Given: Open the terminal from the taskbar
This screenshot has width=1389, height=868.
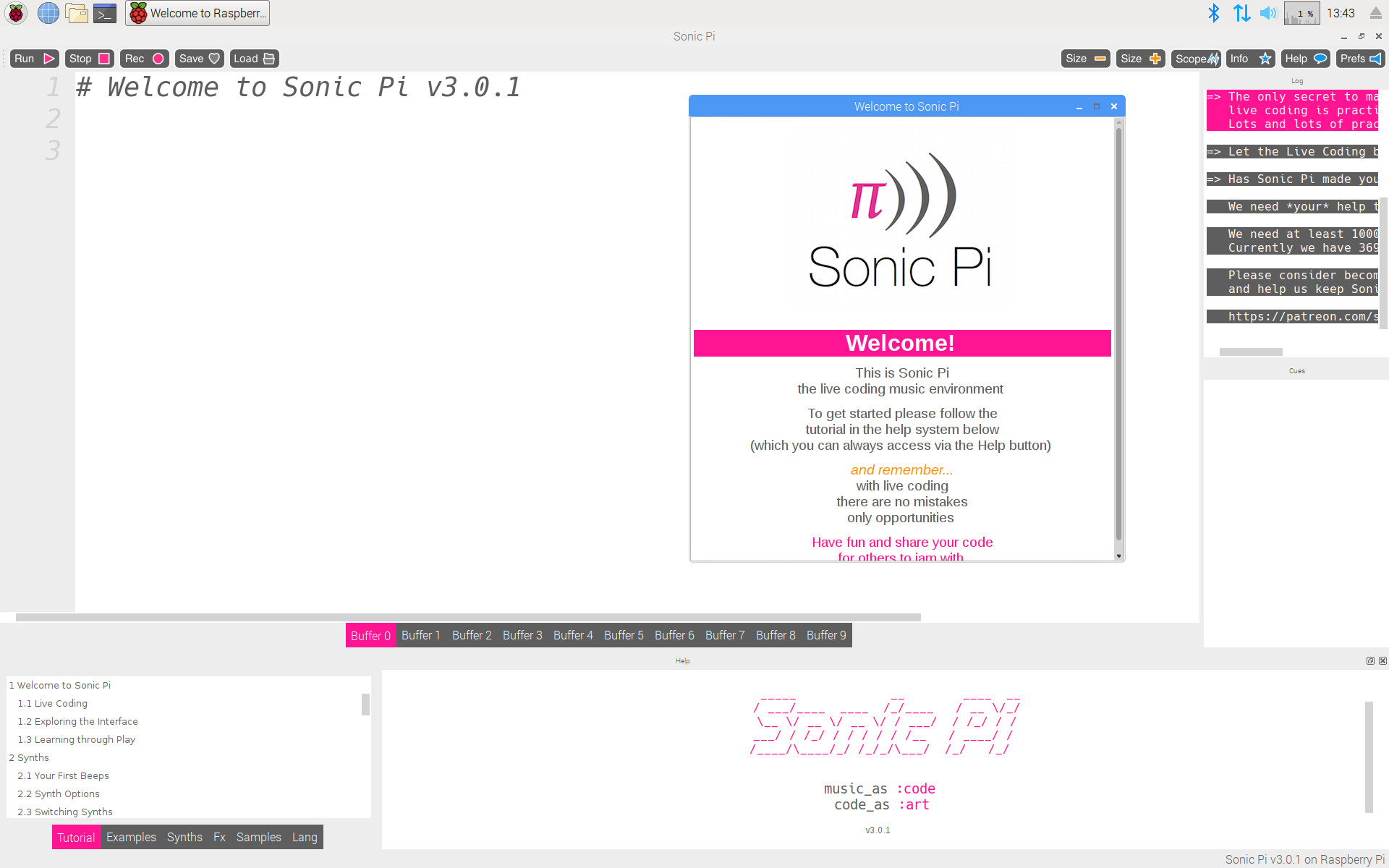Looking at the screenshot, I should point(105,13).
